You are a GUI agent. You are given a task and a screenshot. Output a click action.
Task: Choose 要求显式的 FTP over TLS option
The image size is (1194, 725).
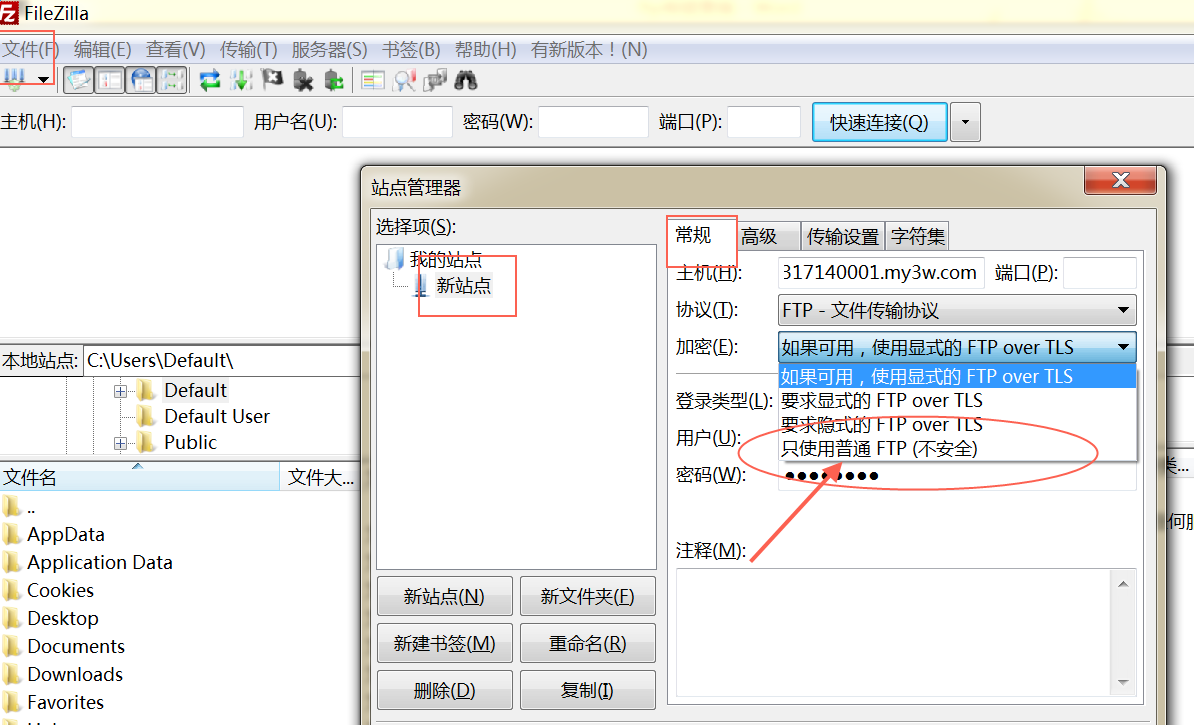957,401
